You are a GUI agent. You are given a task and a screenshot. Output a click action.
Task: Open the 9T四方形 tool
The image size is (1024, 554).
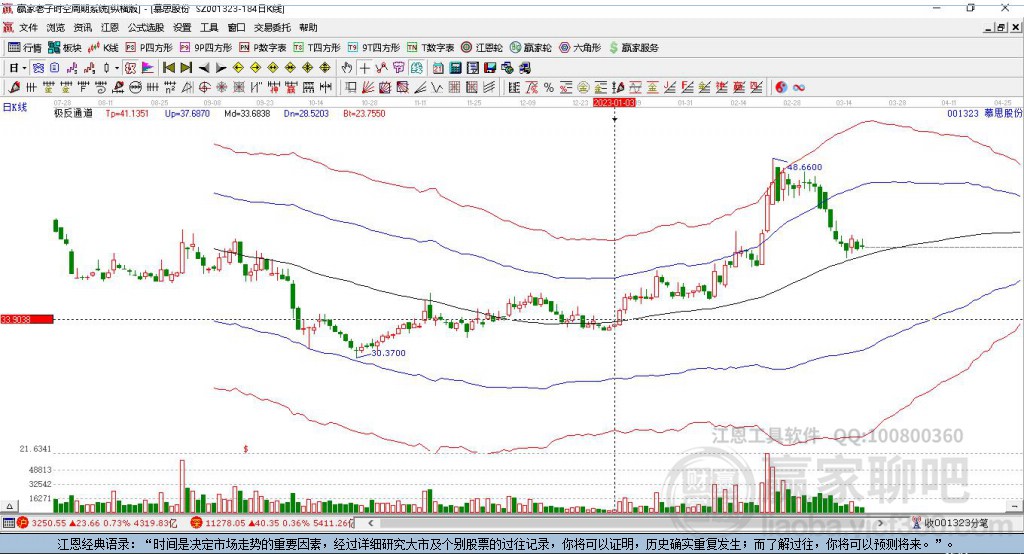pyautogui.click(x=374, y=48)
